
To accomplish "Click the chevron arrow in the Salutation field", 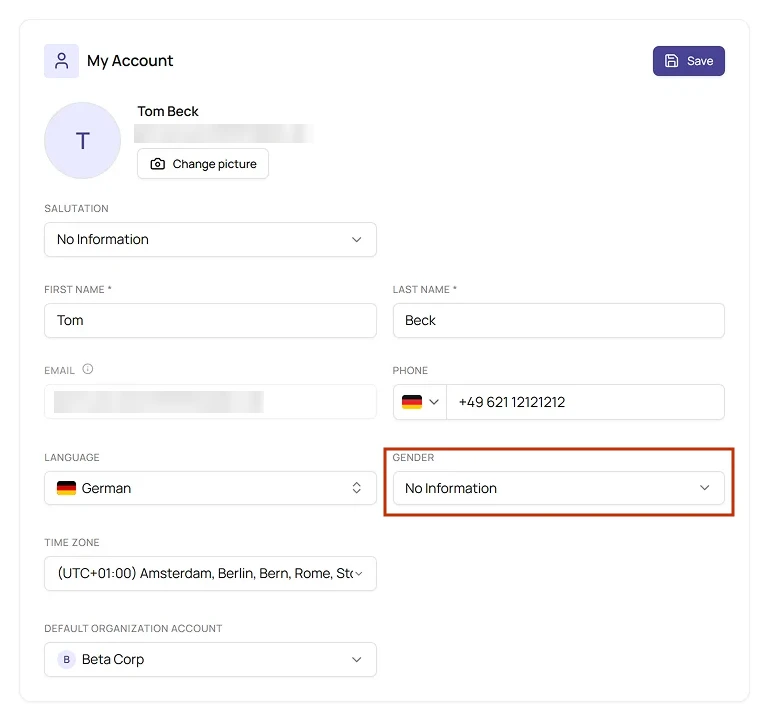I will [357, 240].
